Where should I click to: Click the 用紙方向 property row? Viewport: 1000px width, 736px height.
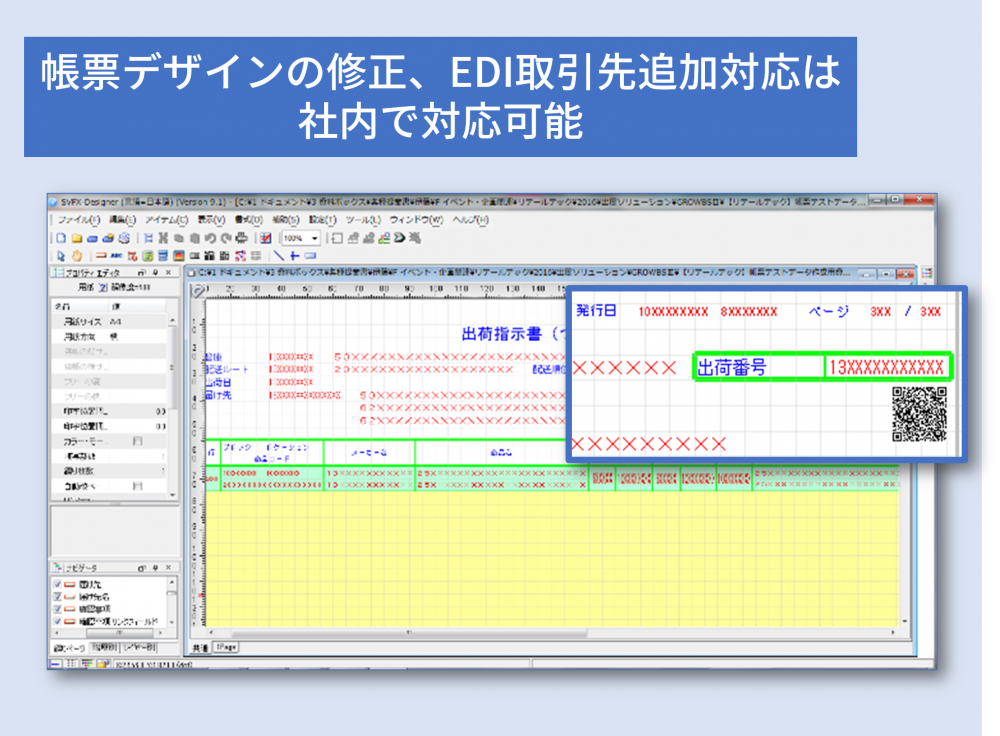[109, 336]
